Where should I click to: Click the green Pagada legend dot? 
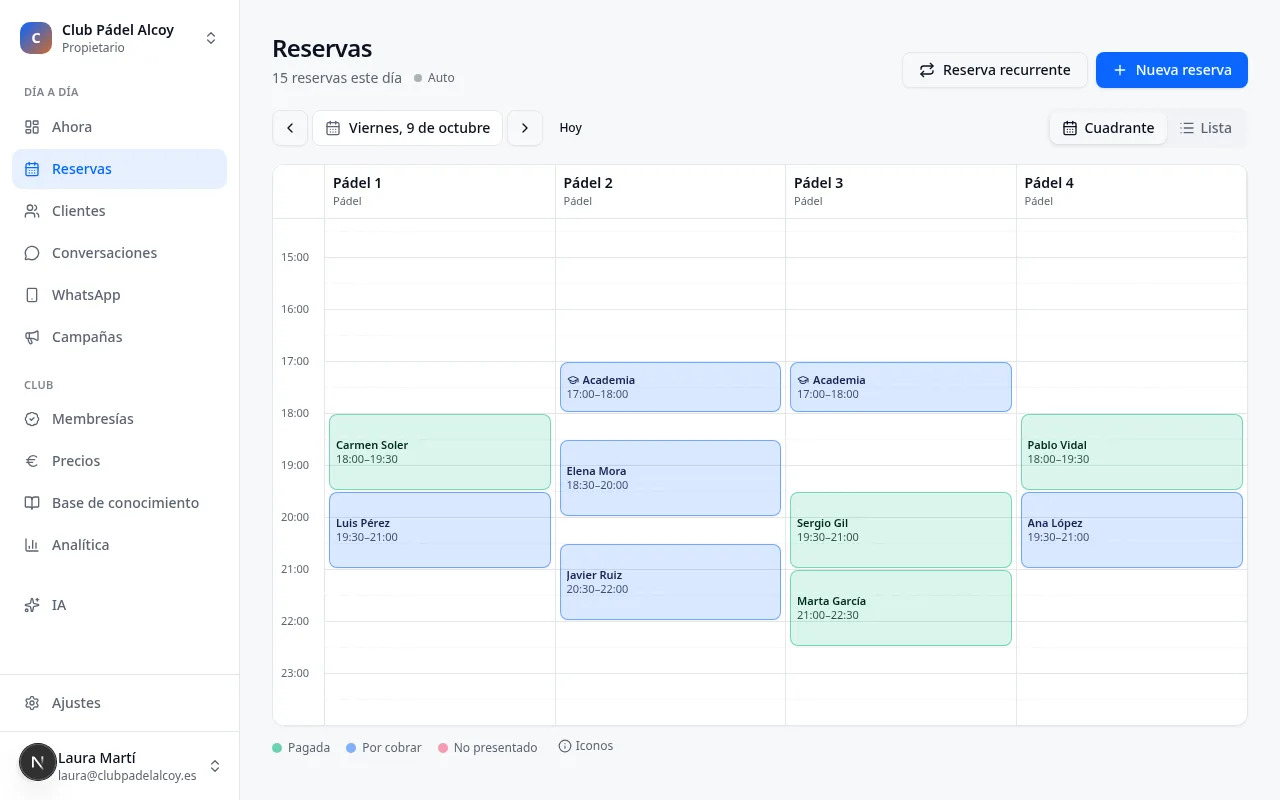click(x=277, y=748)
